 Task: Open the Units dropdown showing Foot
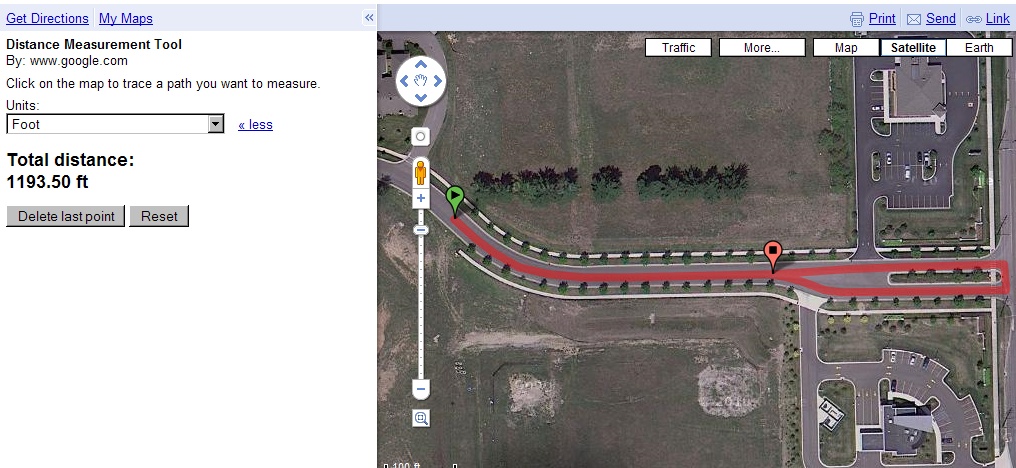pos(115,124)
